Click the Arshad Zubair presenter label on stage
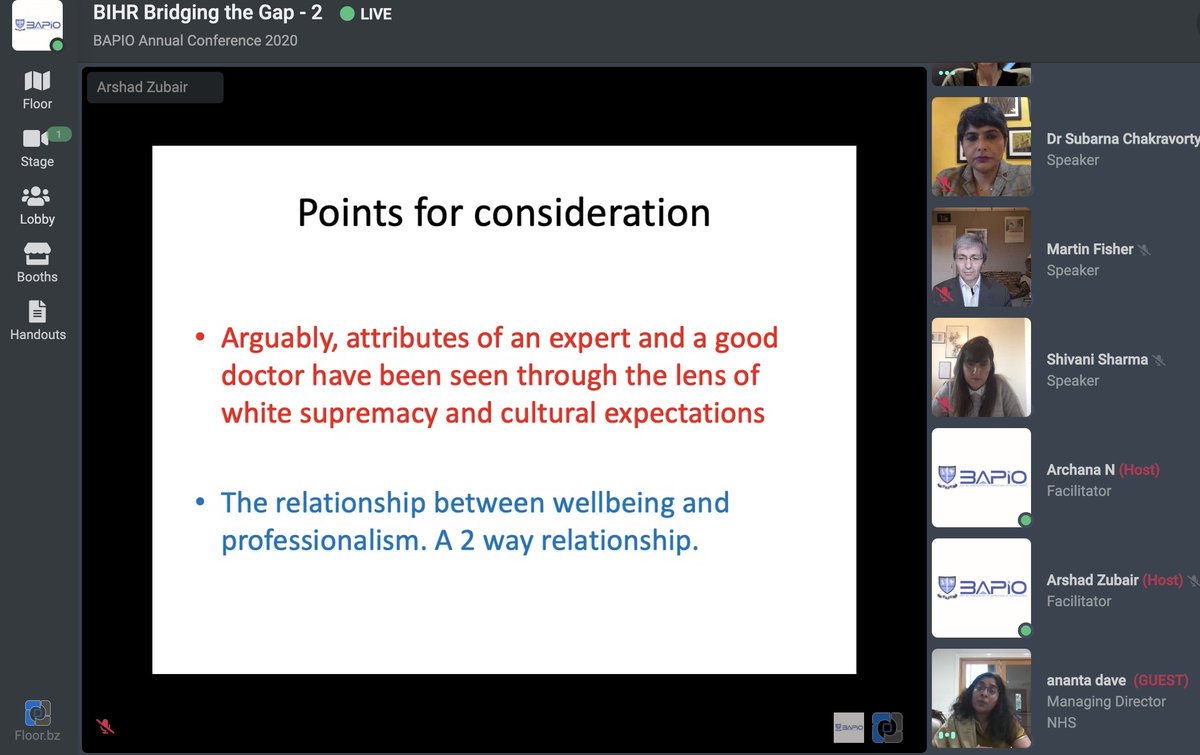The width and height of the screenshot is (1200, 755). (155, 87)
